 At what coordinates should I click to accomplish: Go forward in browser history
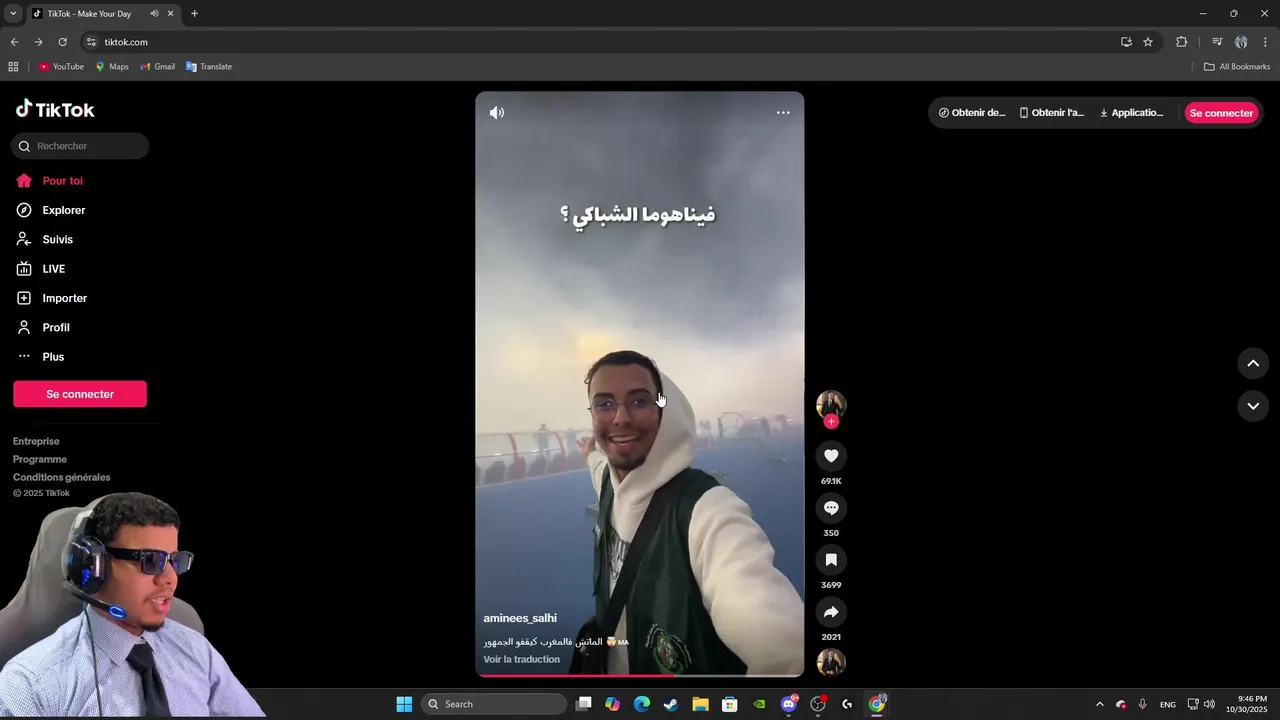(38, 42)
